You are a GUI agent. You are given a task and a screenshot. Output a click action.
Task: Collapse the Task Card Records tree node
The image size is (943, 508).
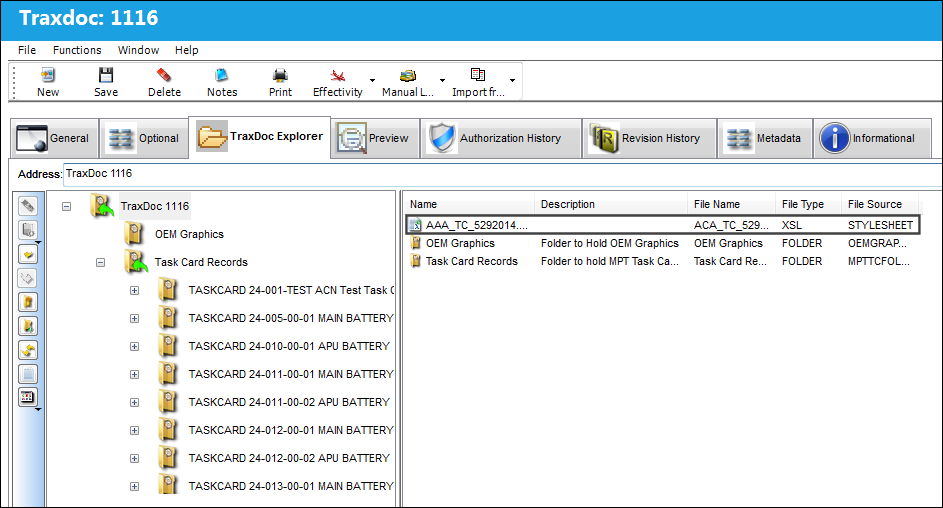click(100, 262)
